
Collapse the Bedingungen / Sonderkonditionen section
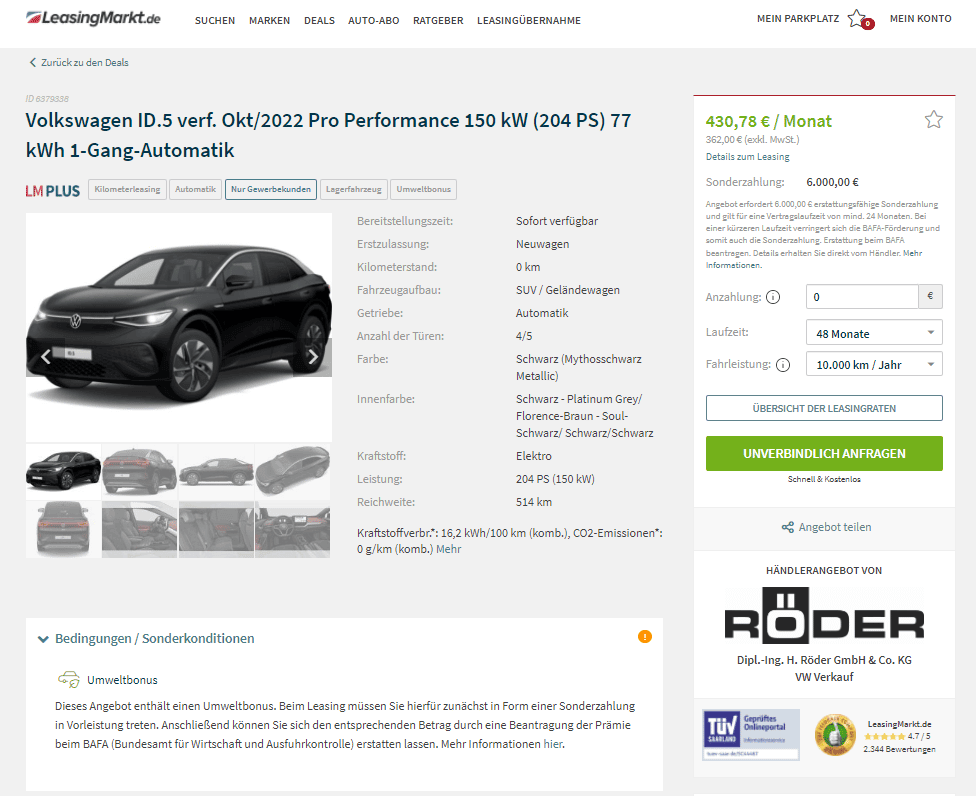coord(154,639)
